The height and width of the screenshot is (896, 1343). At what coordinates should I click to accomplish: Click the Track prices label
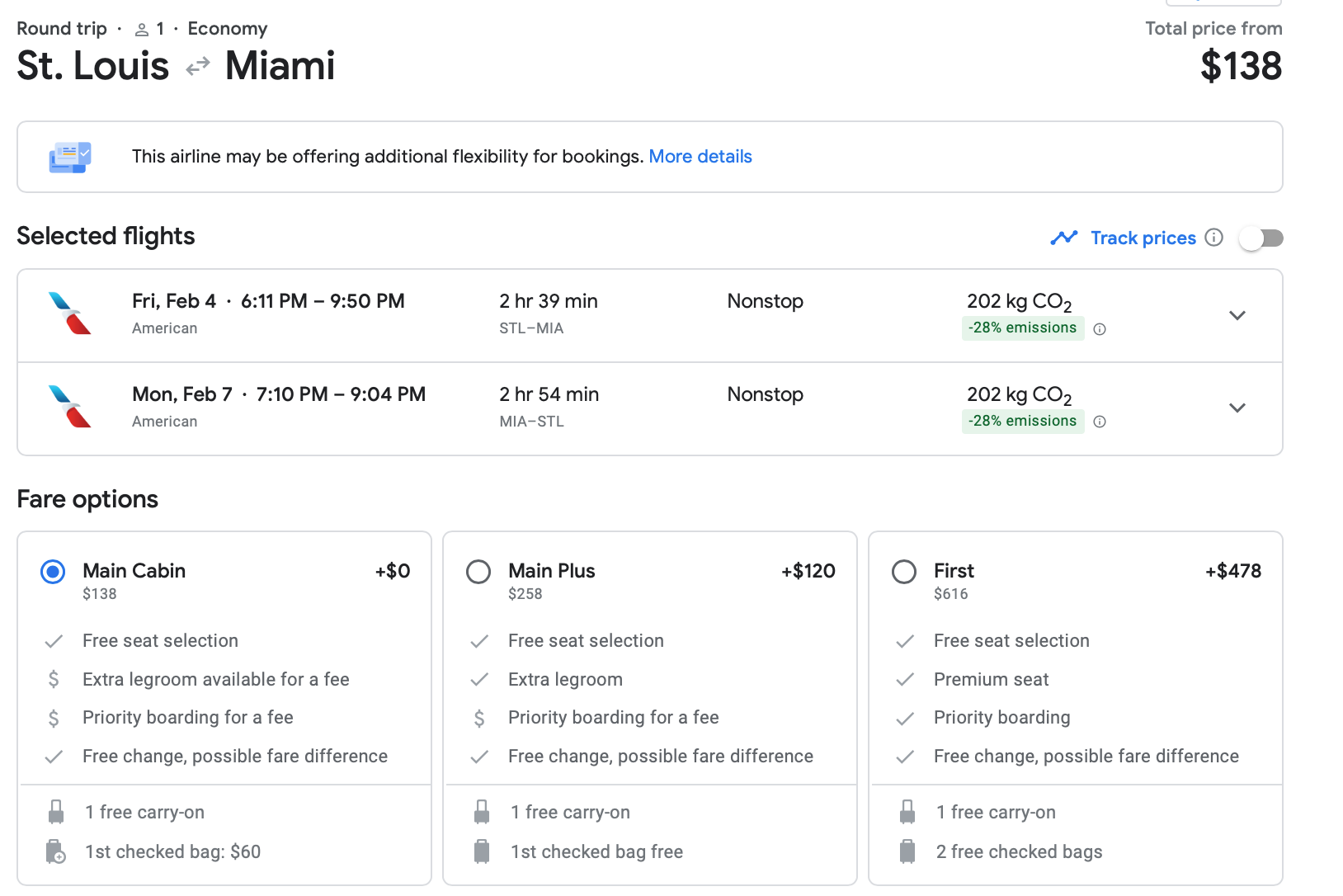click(1143, 238)
